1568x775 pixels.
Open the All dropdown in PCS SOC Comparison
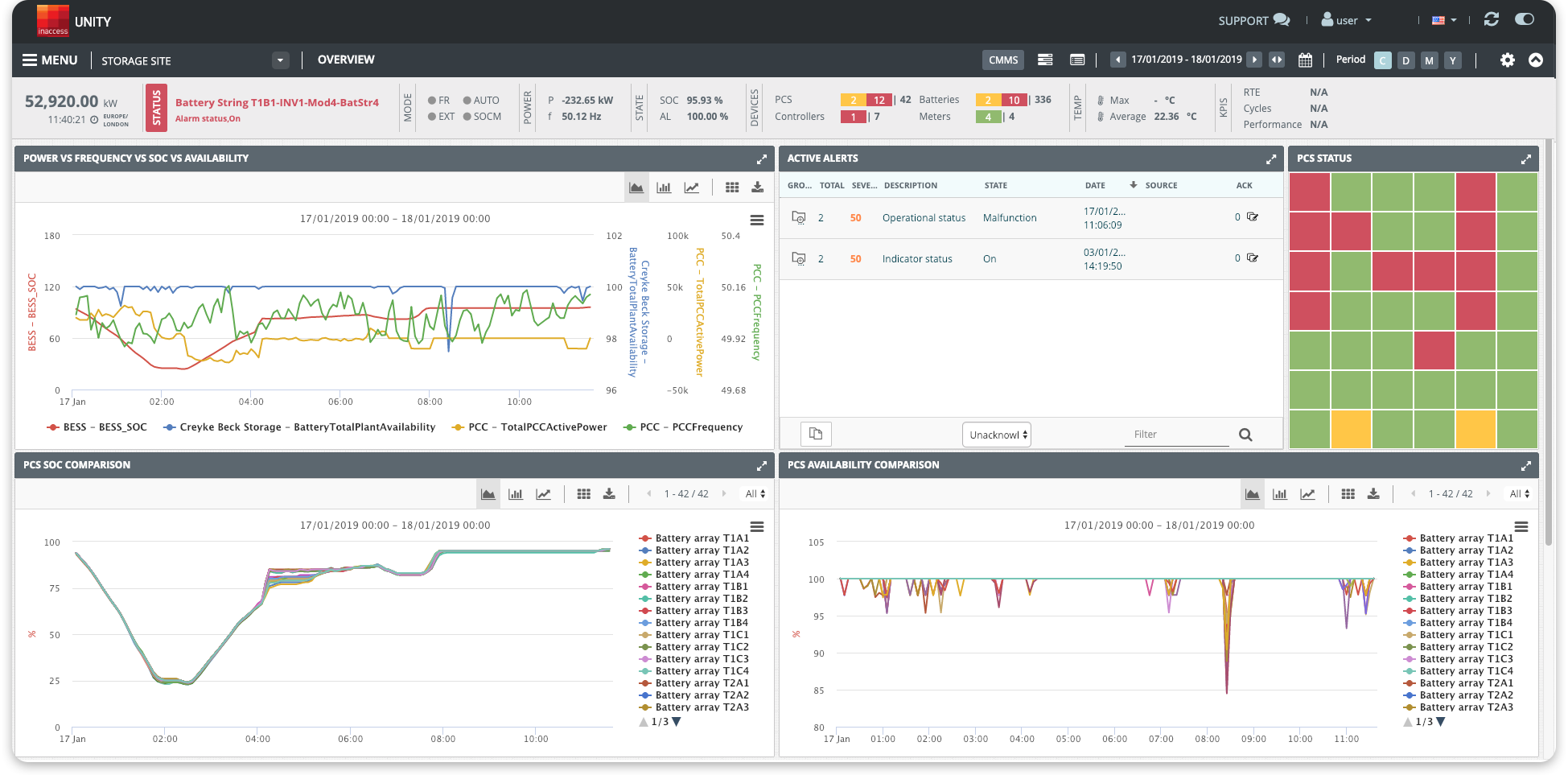(755, 494)
